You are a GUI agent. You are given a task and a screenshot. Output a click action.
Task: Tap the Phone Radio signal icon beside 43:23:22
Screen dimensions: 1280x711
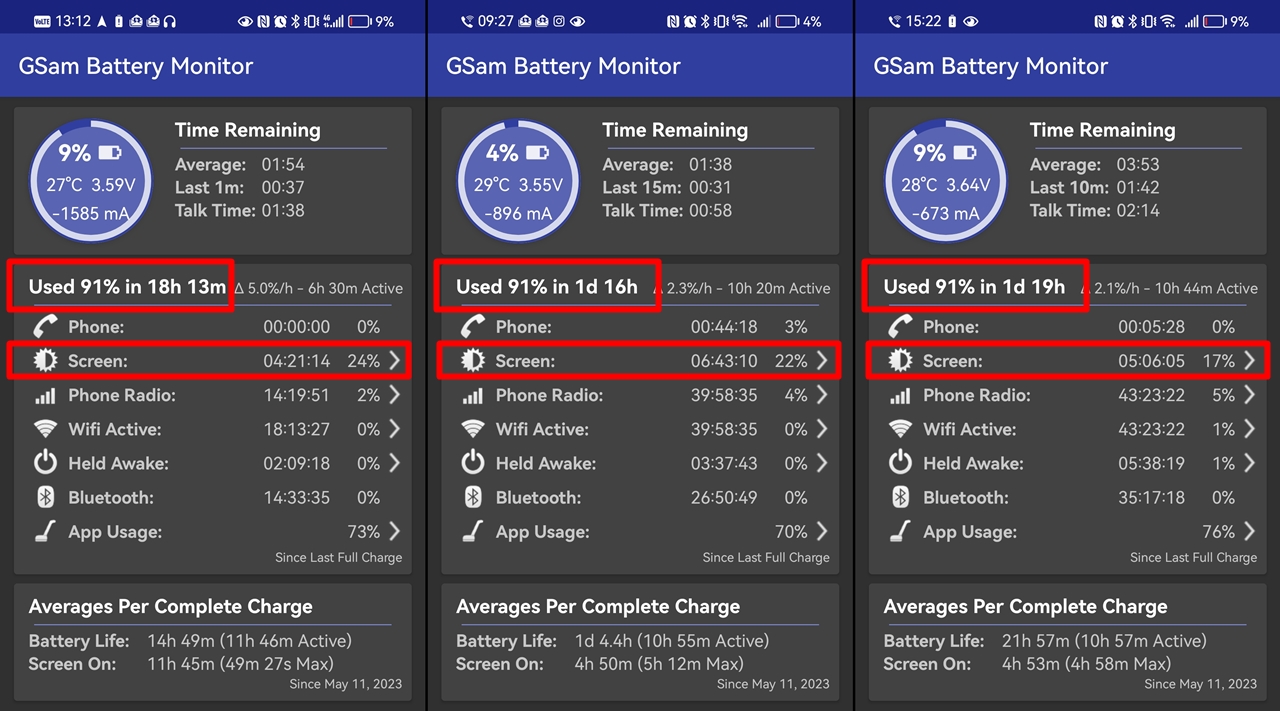click(x=900, y=395)
